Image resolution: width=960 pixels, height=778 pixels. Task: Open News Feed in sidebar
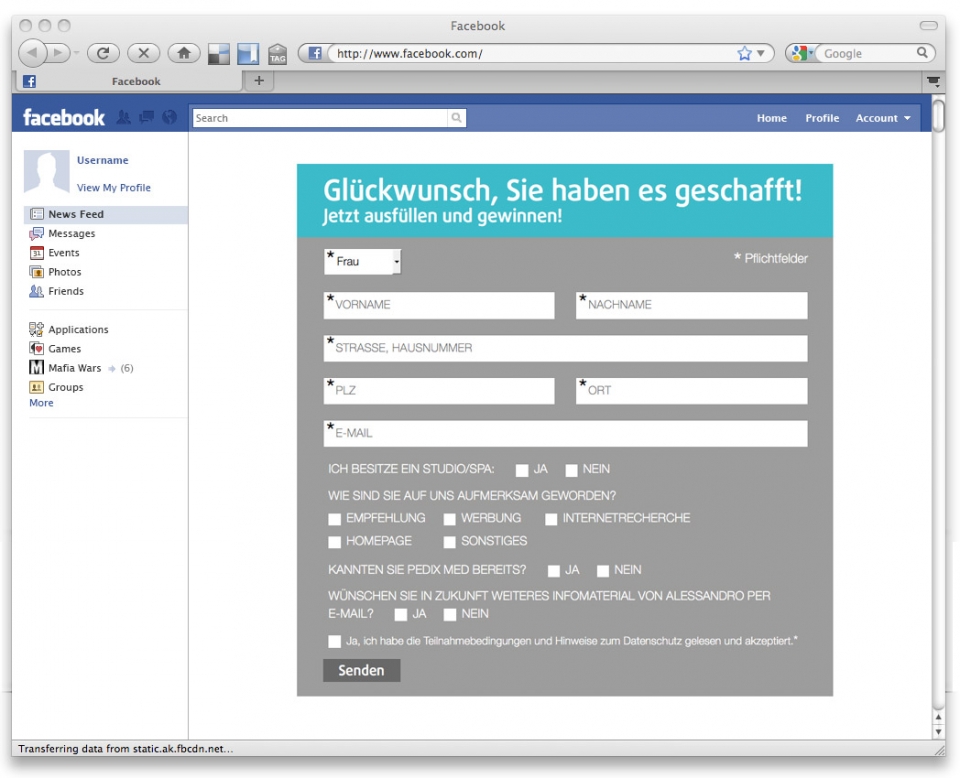105,214
